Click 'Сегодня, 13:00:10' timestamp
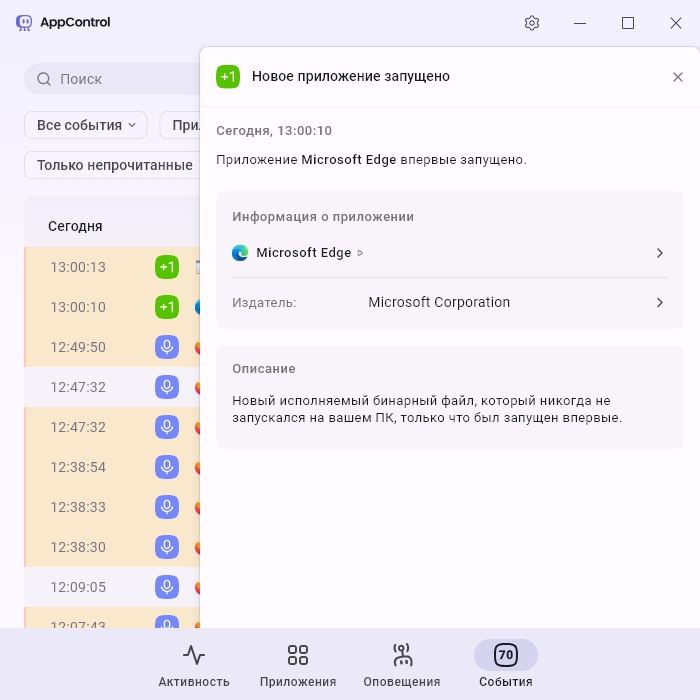700x700 pixels. tap(274, 131)
